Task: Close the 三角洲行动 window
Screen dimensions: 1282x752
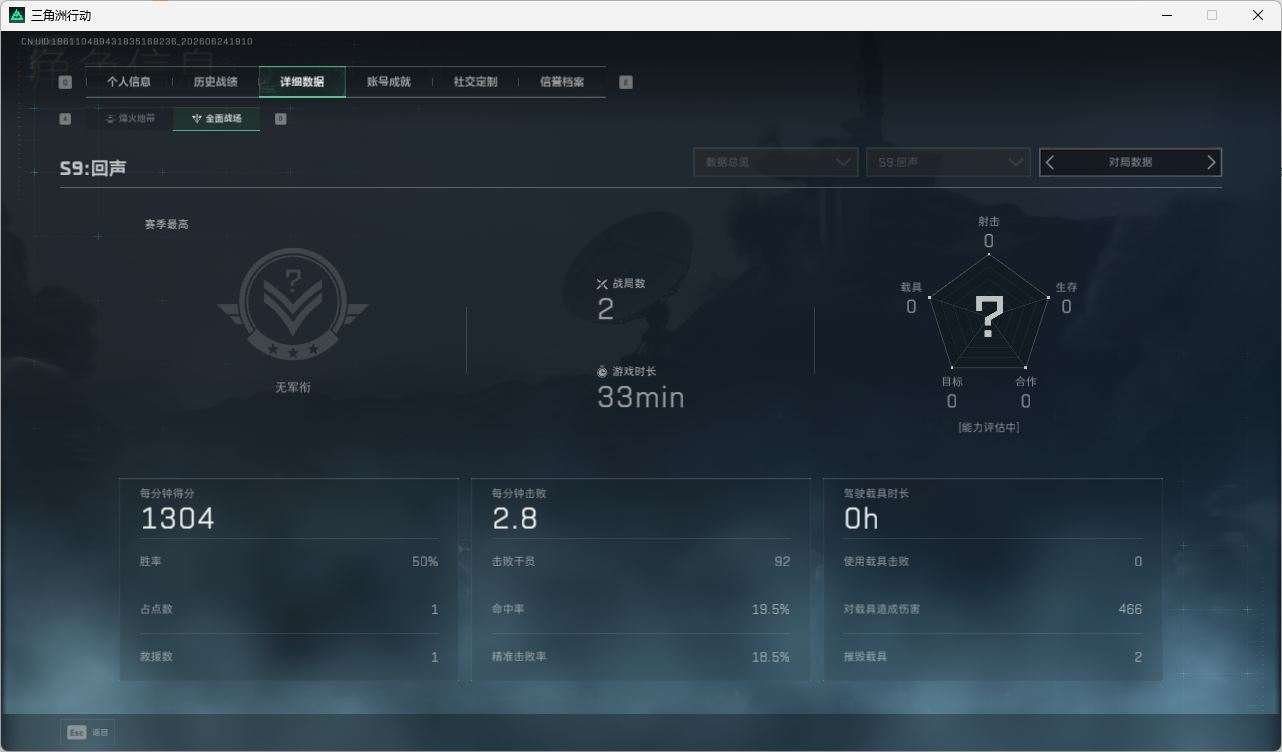Action: click(x=1258, y=15)
